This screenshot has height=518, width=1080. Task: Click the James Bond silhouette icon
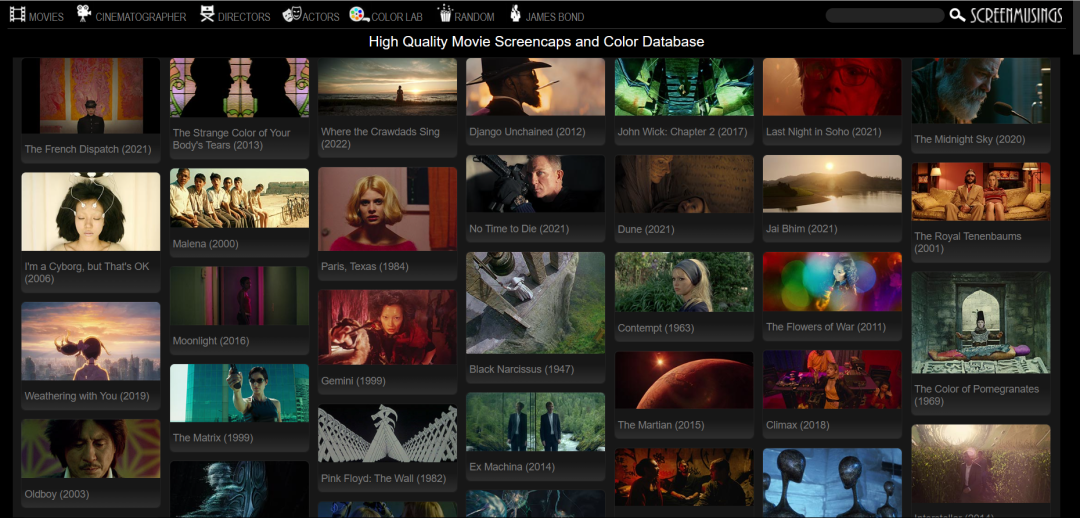[x=515, y=13]
